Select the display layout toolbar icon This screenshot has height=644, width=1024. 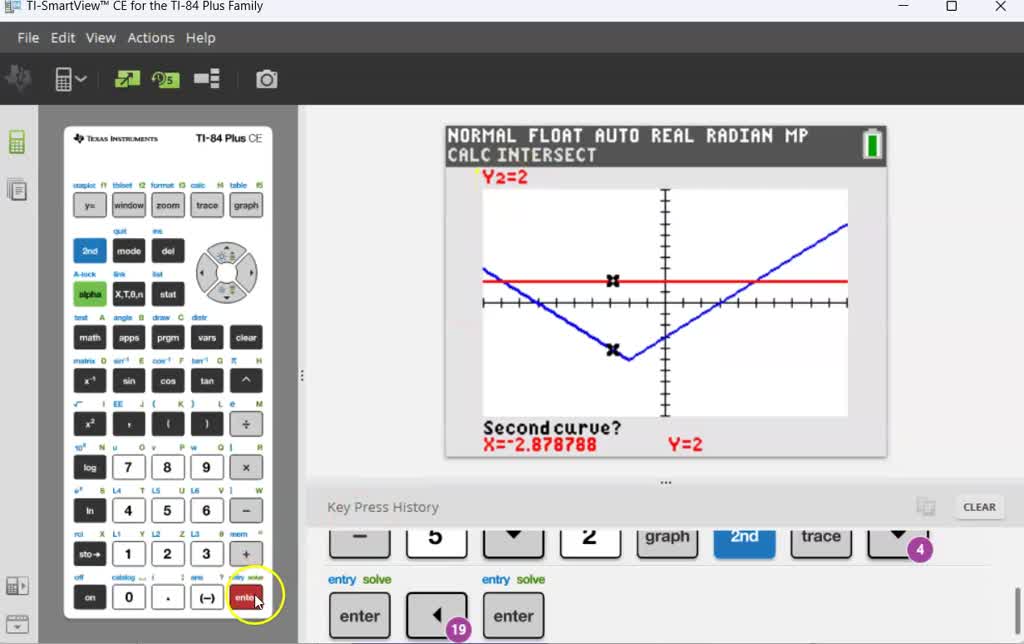pyautogui.click(x=206, y=78)
